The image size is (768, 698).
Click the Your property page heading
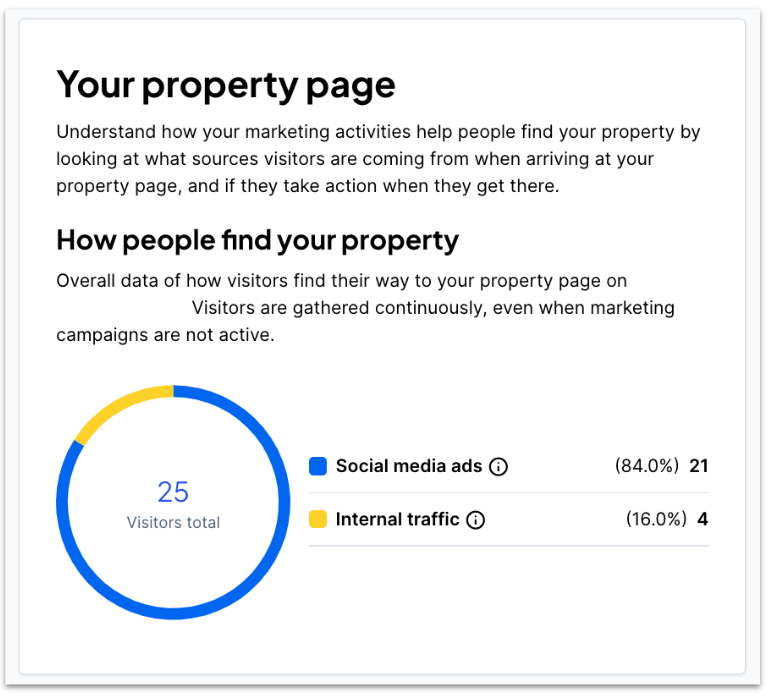pos(226,85)
